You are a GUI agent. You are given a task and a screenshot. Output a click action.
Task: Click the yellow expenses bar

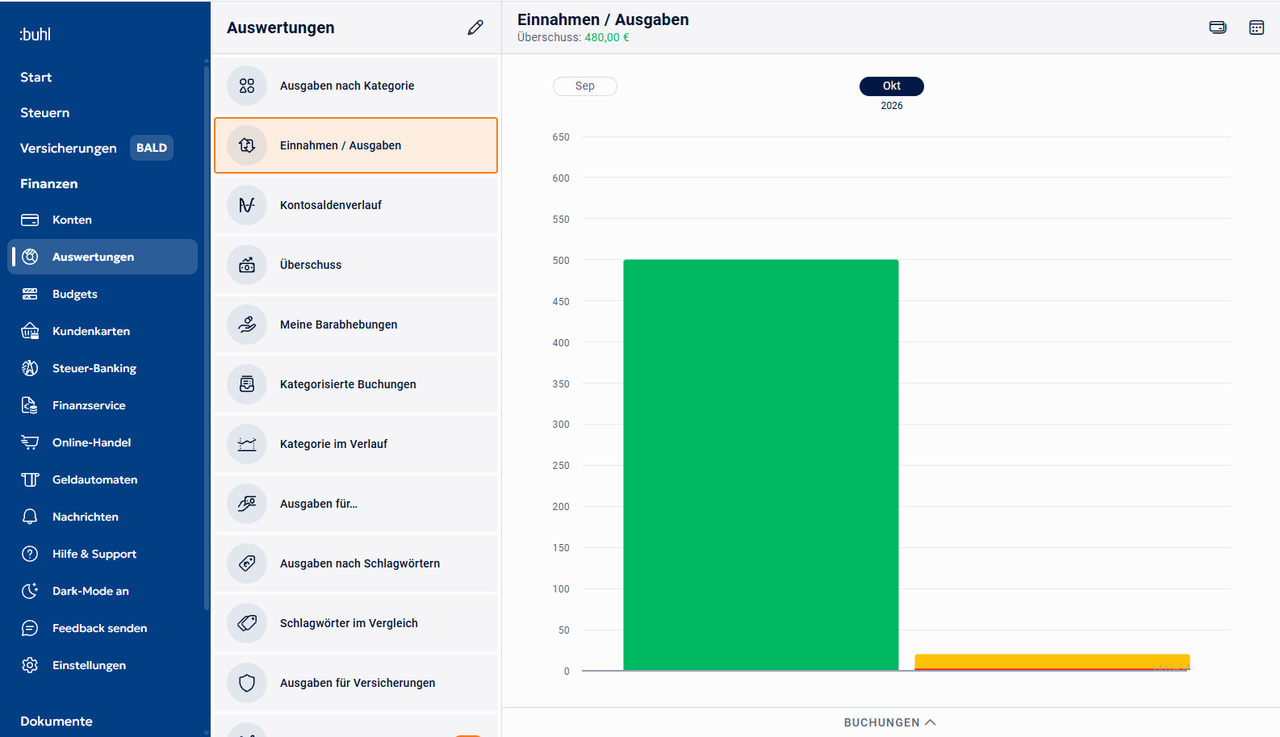point(1052,662)
